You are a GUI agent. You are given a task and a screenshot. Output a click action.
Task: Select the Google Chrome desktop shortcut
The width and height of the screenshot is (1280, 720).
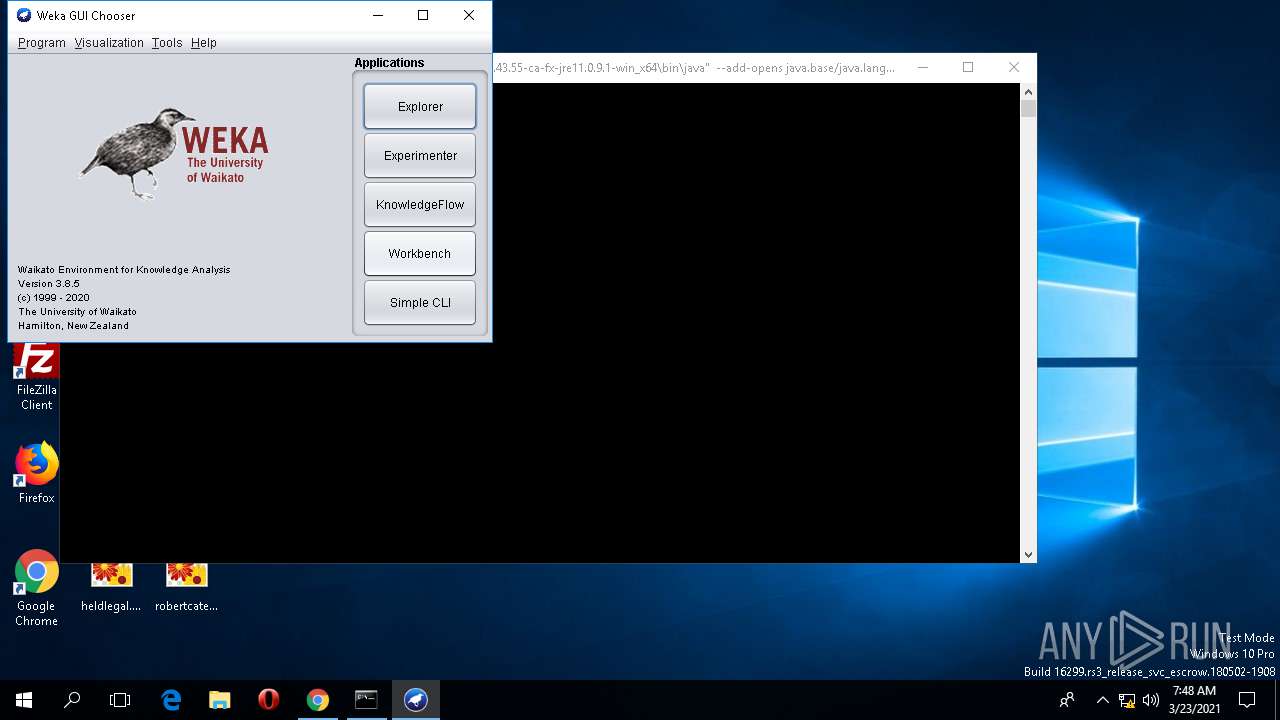[37, 589]
